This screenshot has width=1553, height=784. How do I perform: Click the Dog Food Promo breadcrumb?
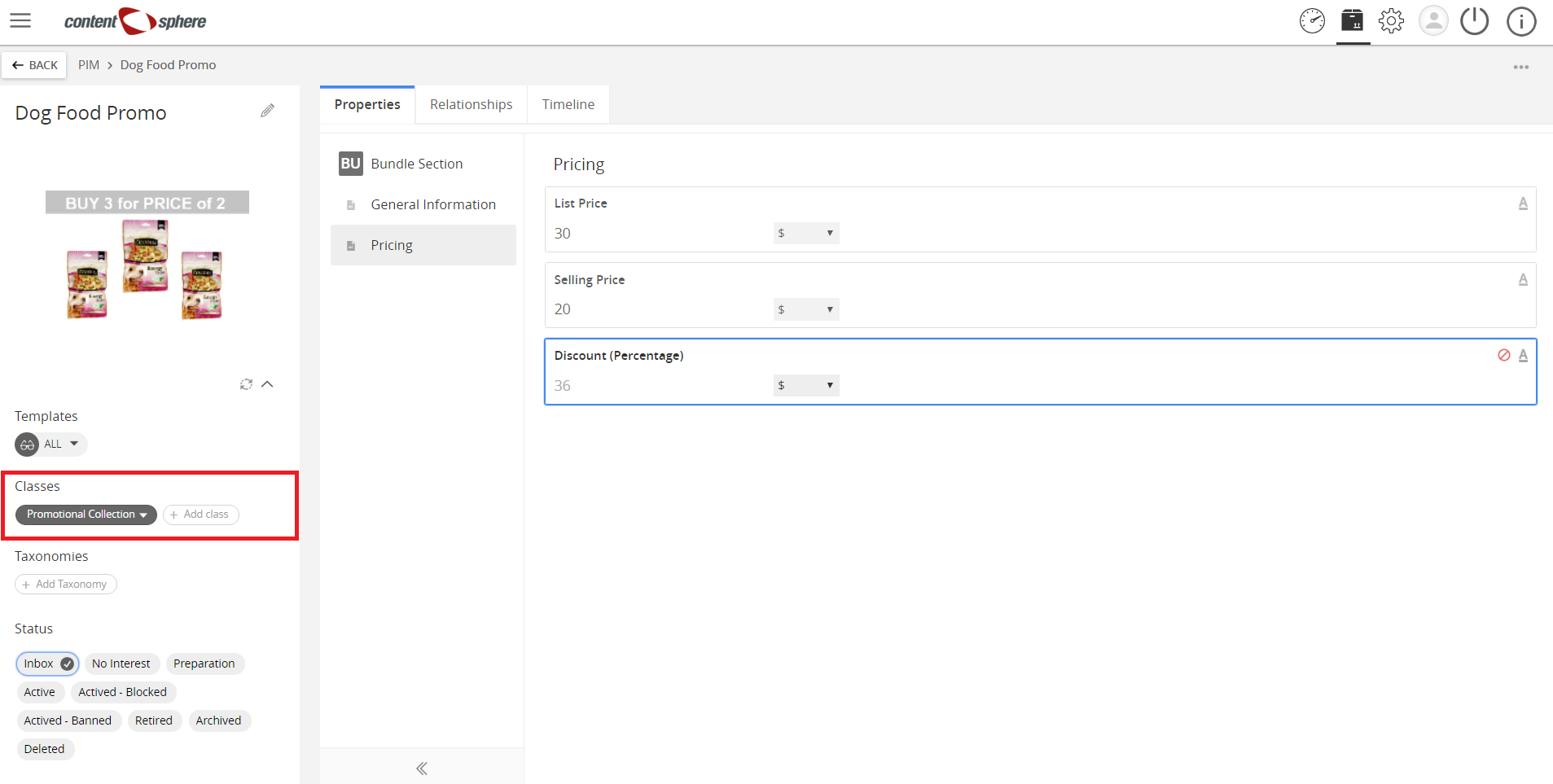[168, 65]
